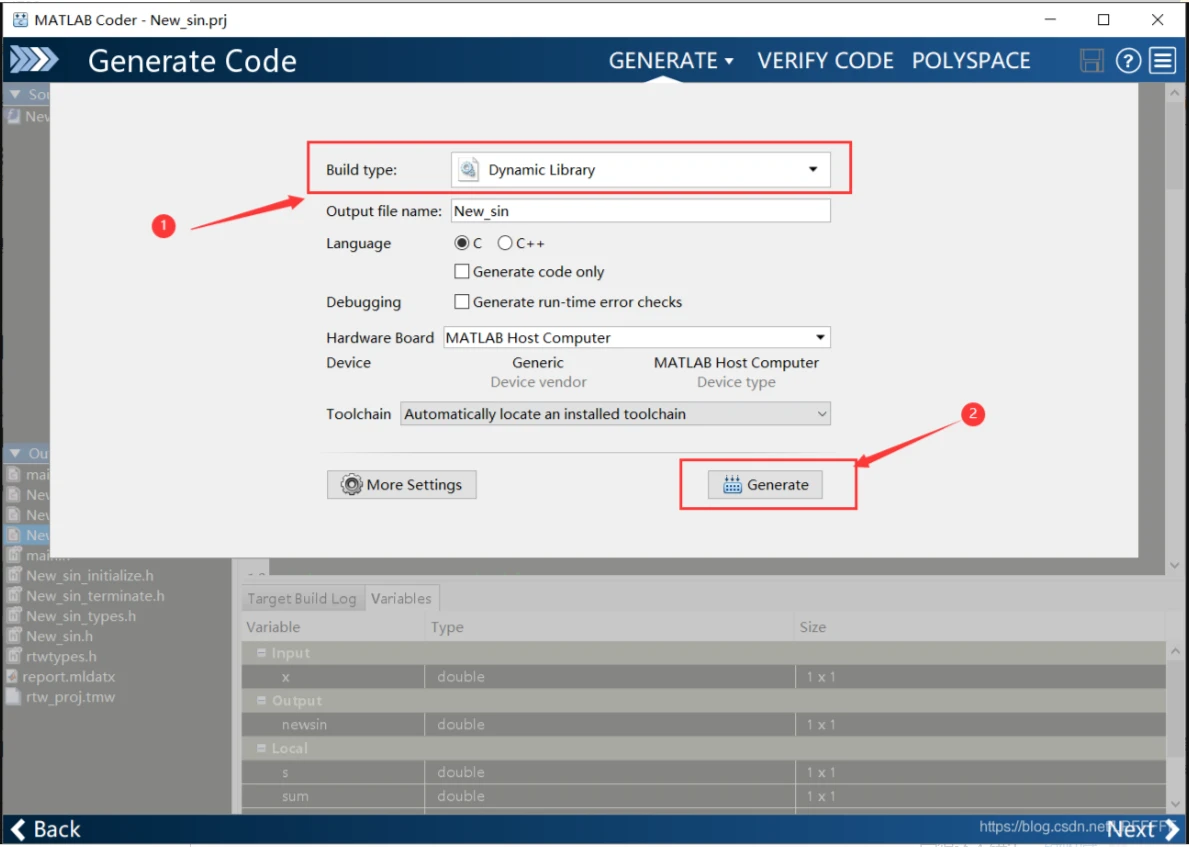Image resolution: width=1189 pixels, height=847 pixels.
Task: Open the Target Build Log tab
Action: pyautogui.click(x=302, y=598)
